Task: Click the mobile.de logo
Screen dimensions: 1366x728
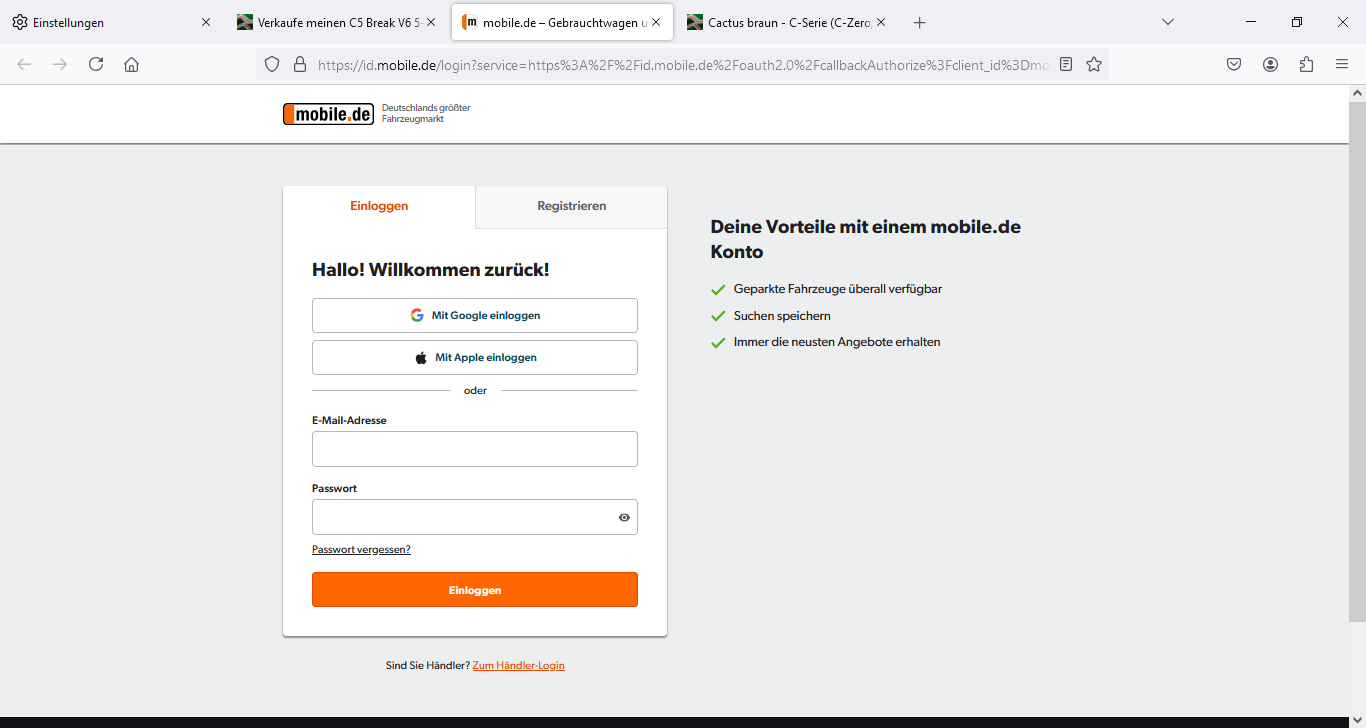Action: tap(328, 114)
